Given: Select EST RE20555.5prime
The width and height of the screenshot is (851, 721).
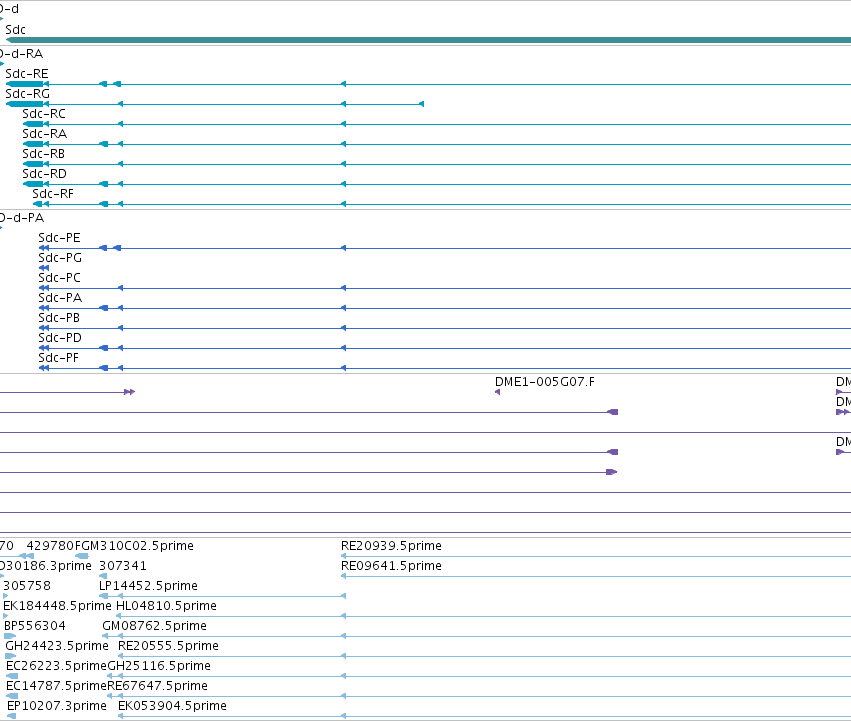Looking at the screenshot, I should click(x=168, y=646).
